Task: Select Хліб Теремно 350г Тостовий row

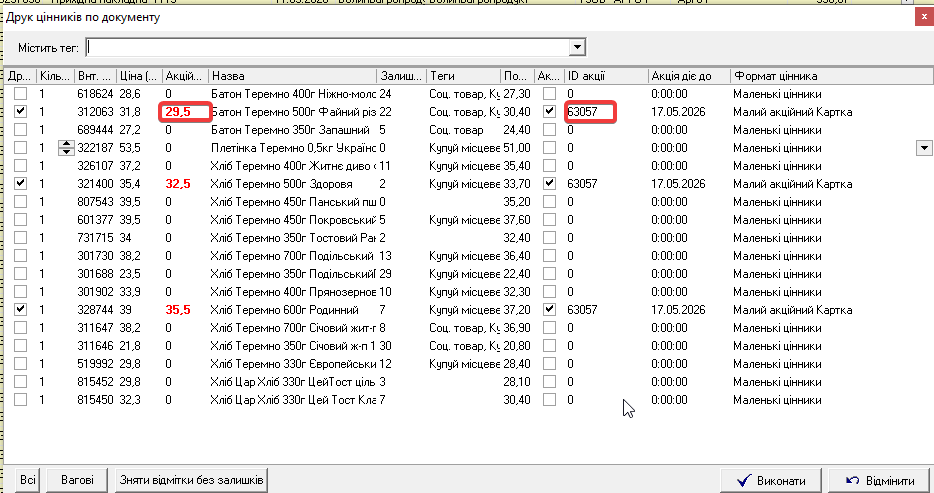Action: (293, 238)
